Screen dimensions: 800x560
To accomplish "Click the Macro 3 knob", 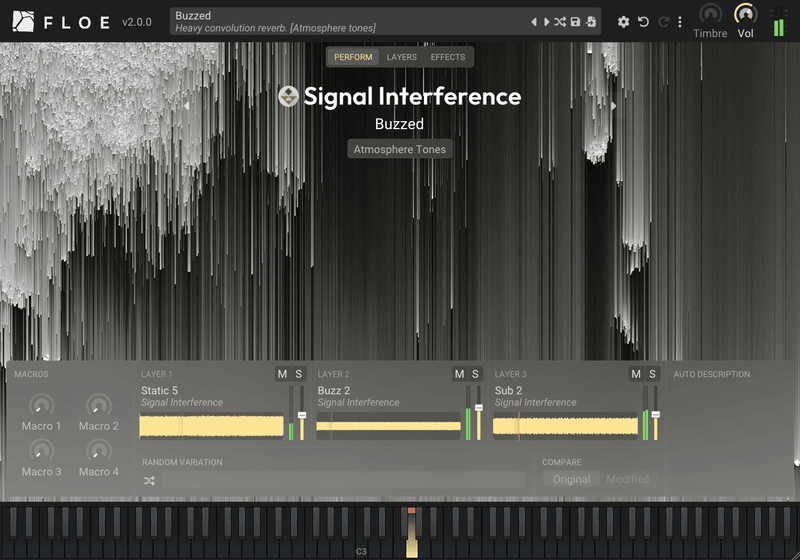I will coord(41,451).
